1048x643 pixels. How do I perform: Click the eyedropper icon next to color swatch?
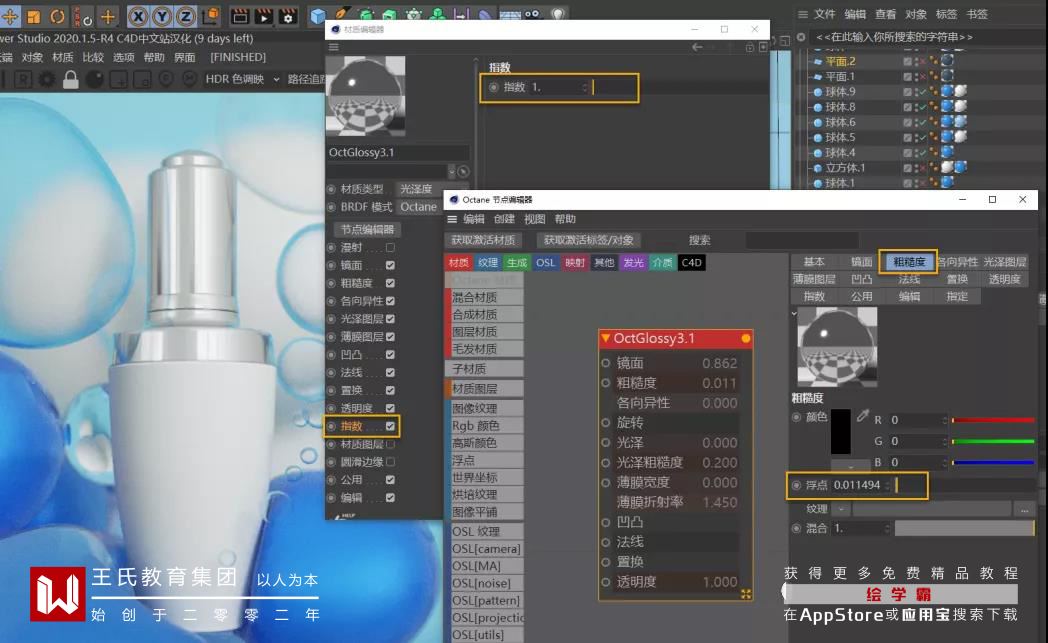pyautogui.click(x=862, y=416)
